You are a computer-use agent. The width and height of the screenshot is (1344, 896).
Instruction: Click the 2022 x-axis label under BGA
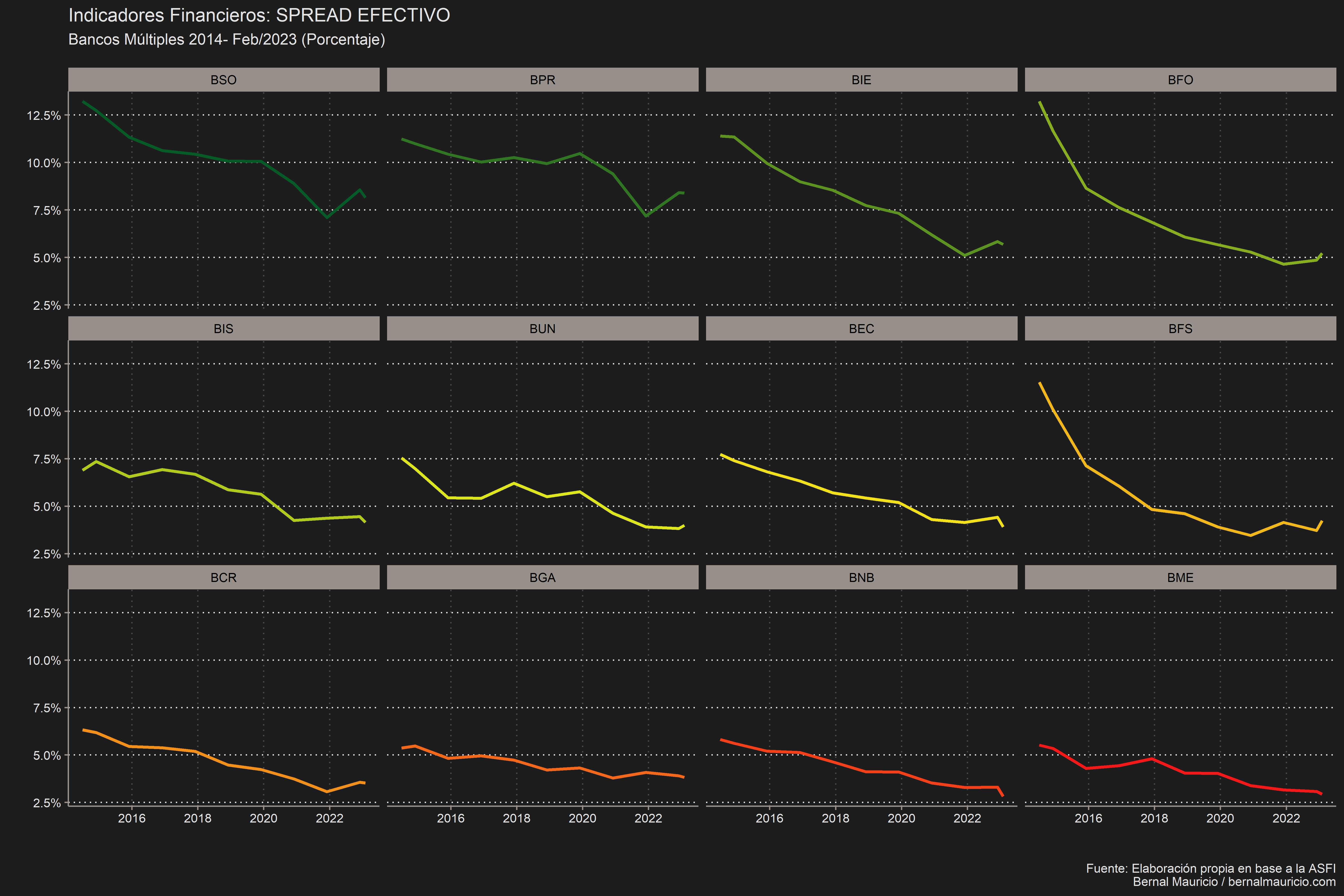click(648, 818)
